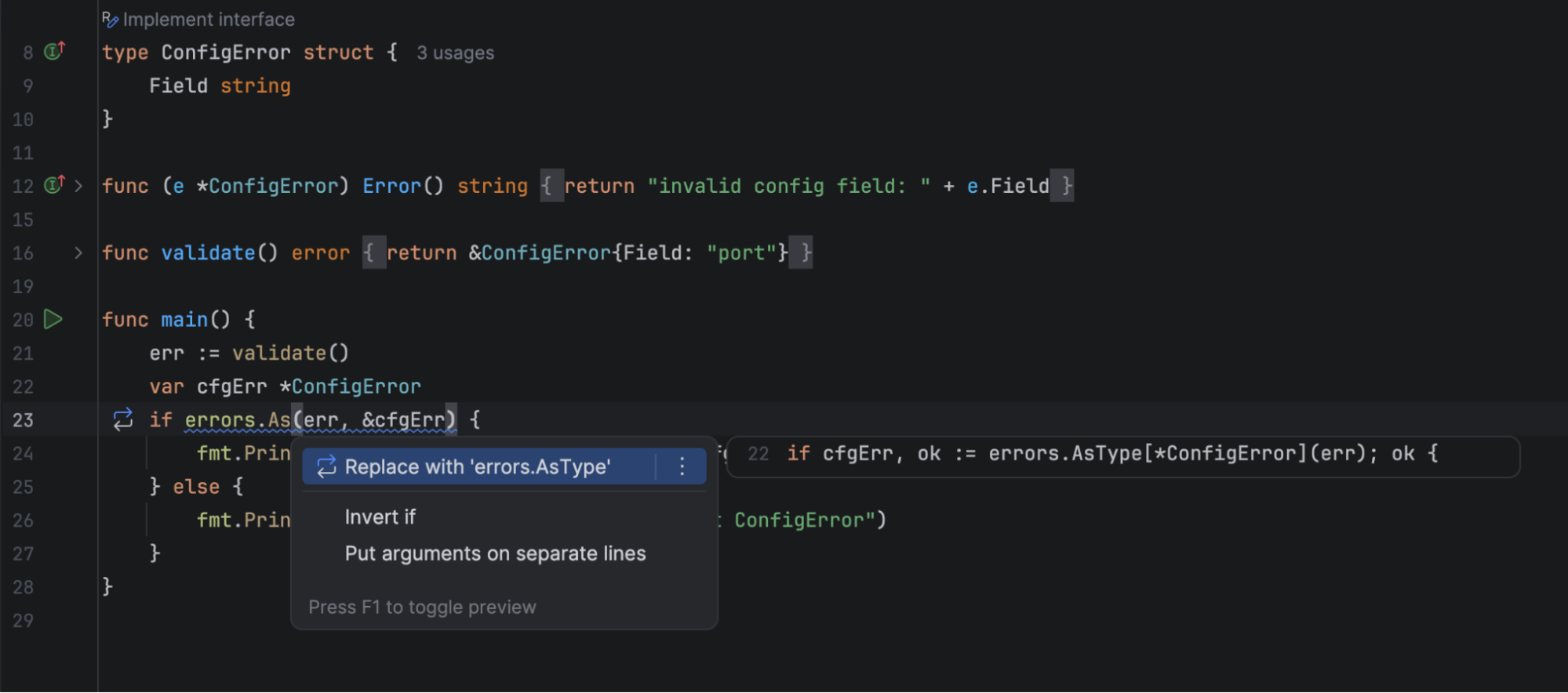Click the 'Press F1 to toggle preview' hint
This screenshot has height=693, width=1568.
pyautogui.click(x=422, y=608)
